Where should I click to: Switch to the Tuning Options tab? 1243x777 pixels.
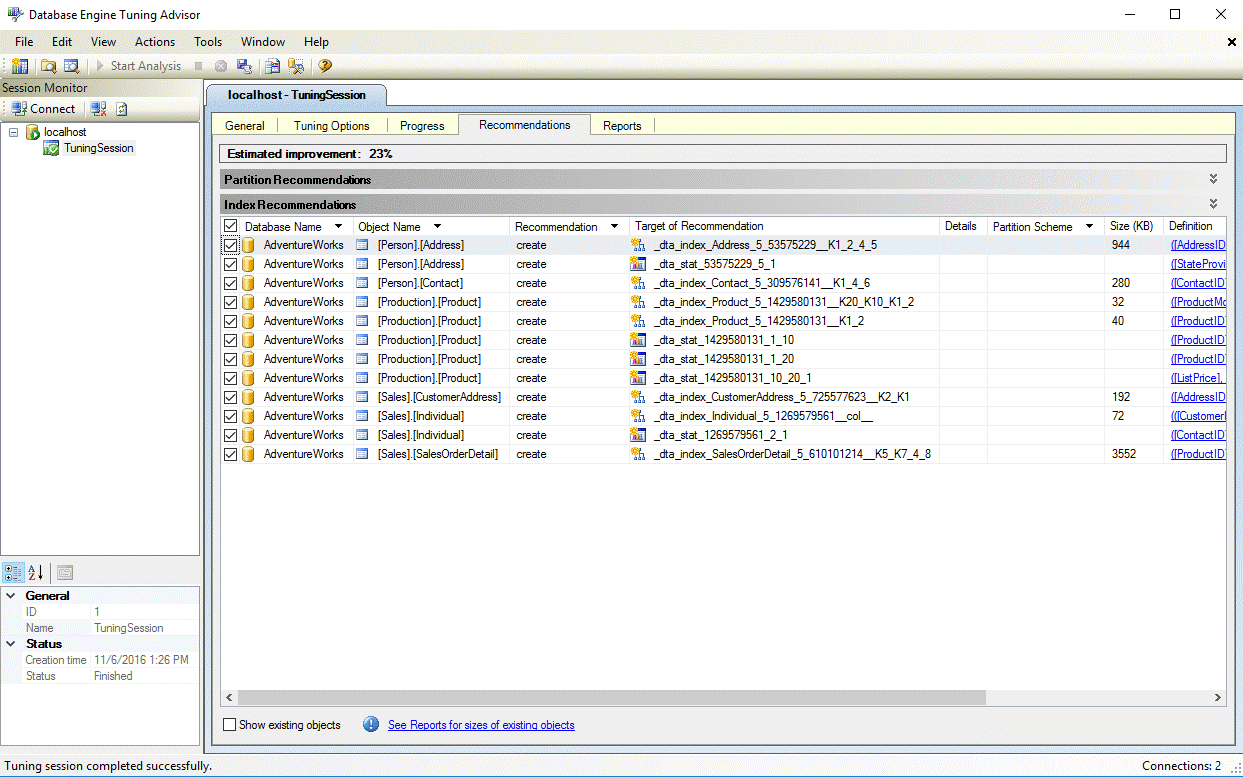(332, 125)
